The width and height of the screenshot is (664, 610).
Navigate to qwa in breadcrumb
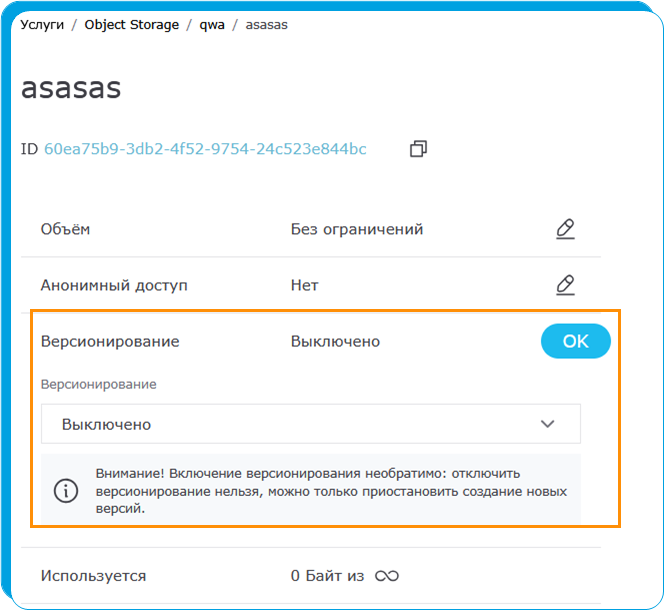tap(212, 24)
